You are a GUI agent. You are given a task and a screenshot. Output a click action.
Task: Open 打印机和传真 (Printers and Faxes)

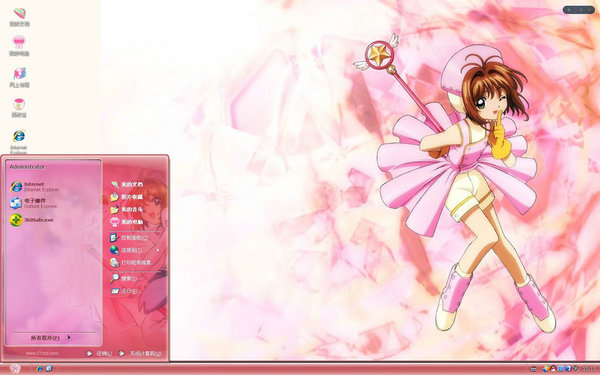click(130, 262)
